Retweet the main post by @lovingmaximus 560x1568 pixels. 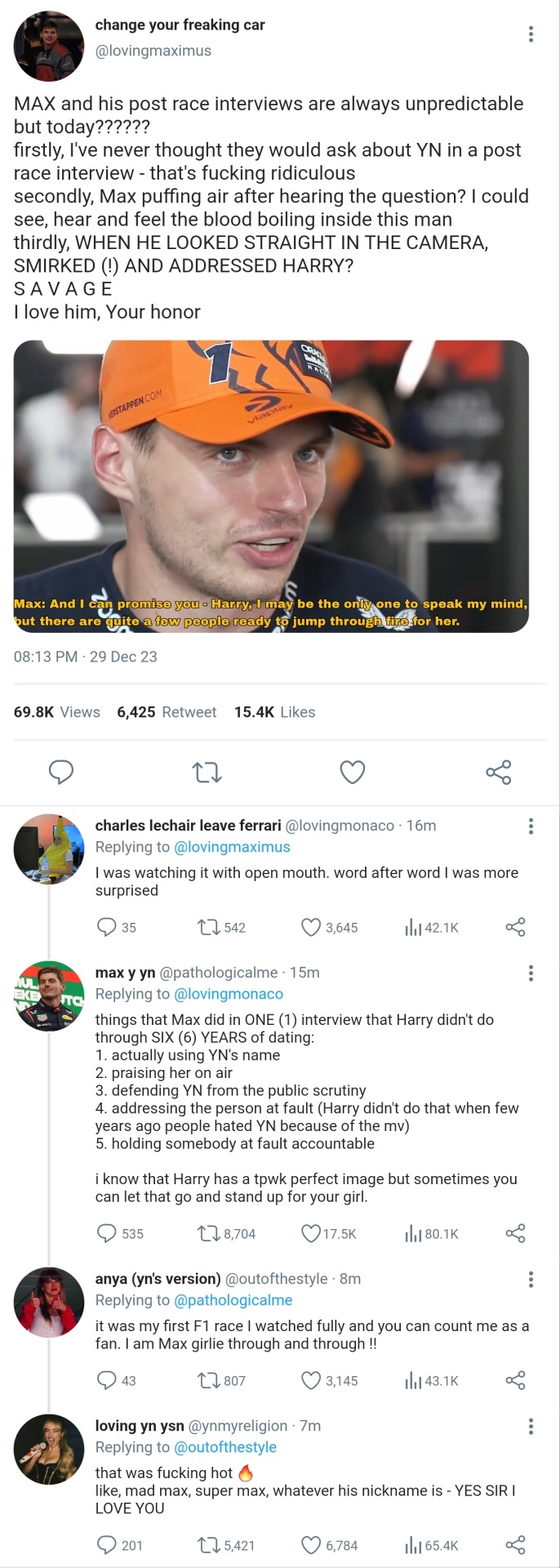[x=207, y=772]
